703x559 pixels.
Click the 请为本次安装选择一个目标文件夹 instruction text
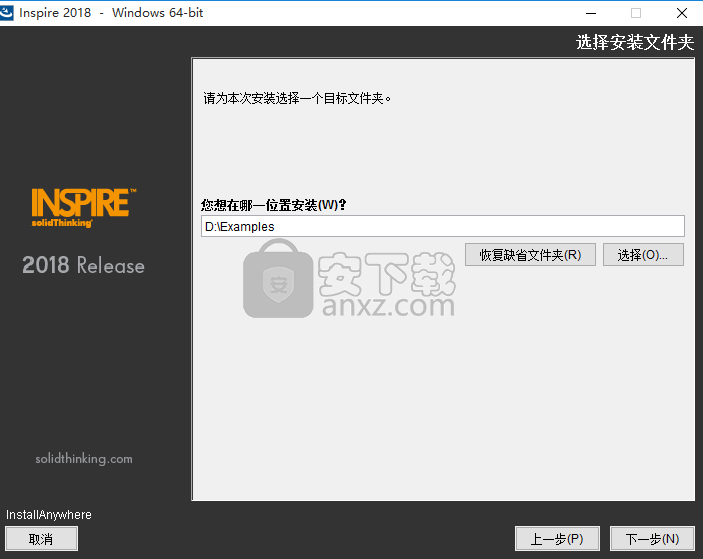pos(297,98)
